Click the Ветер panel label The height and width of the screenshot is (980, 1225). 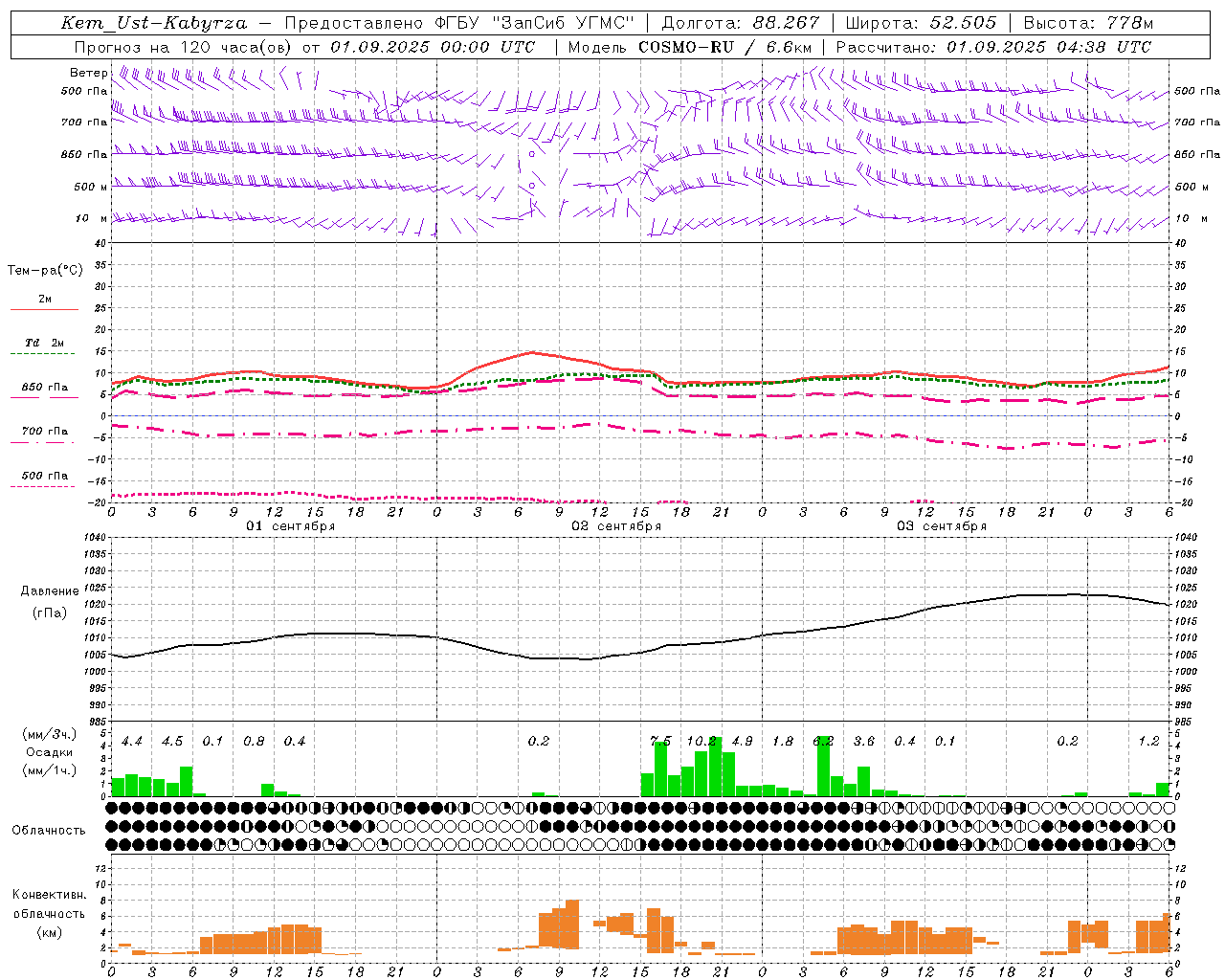click(x=88, y=73)
